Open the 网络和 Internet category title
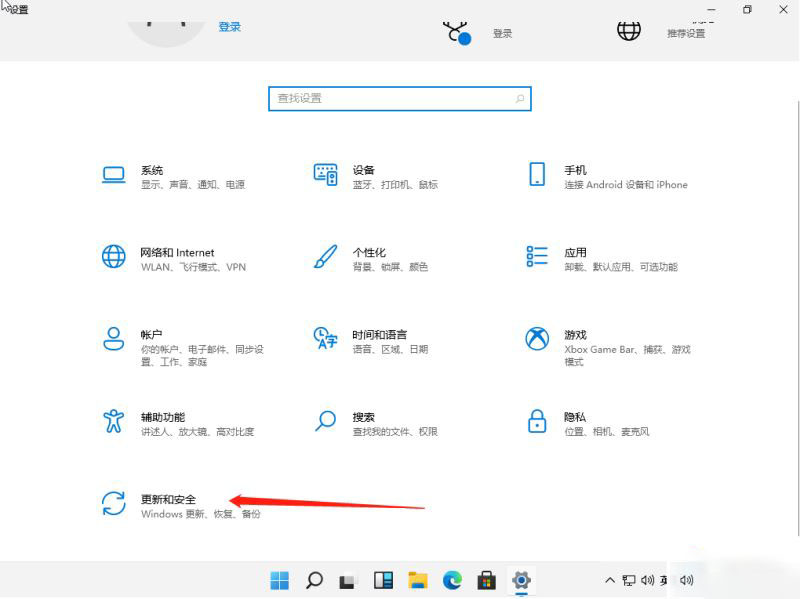The width and height of the screenshot is (800, 599). click(177, 253)
